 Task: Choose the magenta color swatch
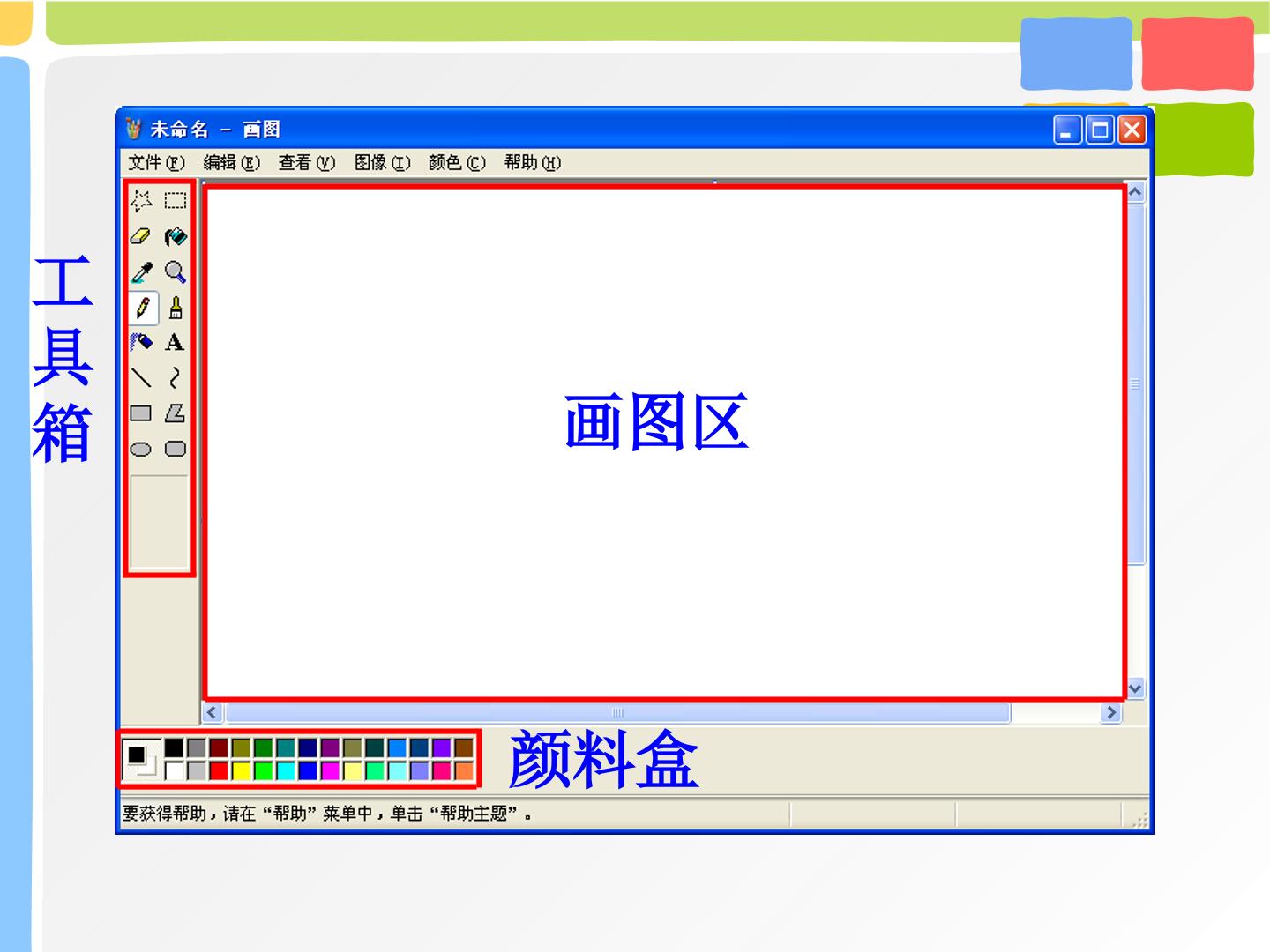click(330, 770)
